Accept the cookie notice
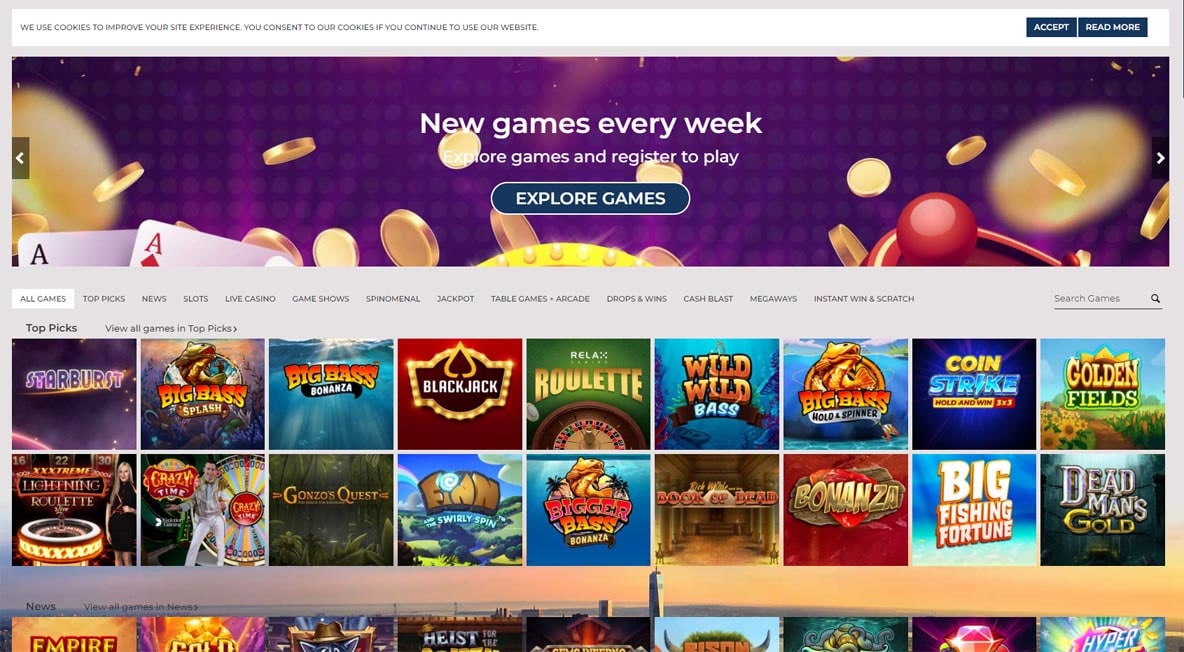Viewport: 1184px width, 652px height. pos(1051,27)
